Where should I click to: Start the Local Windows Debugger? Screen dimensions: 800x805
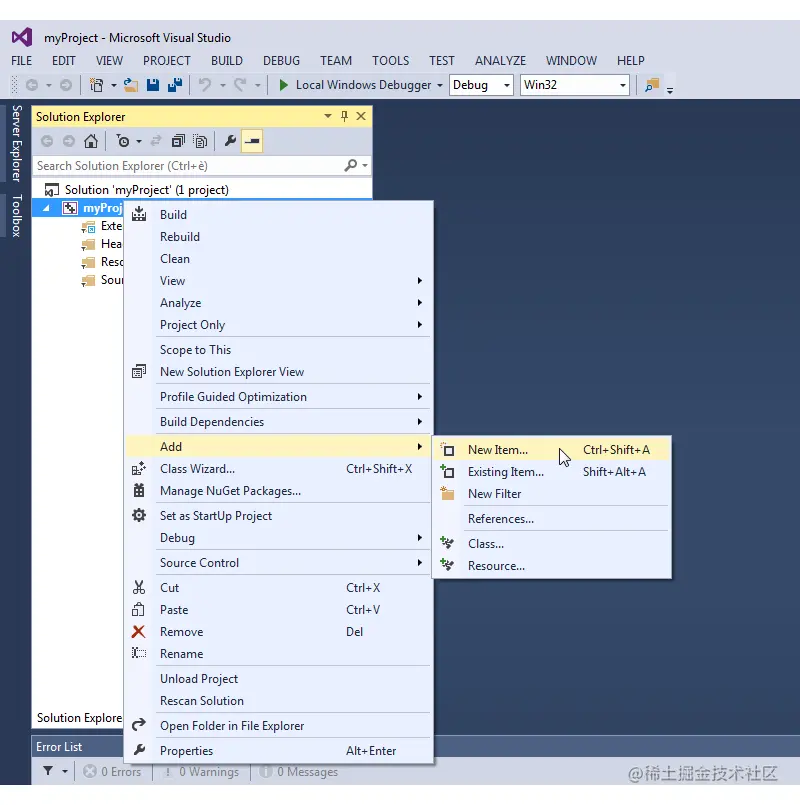click(354, 85)
